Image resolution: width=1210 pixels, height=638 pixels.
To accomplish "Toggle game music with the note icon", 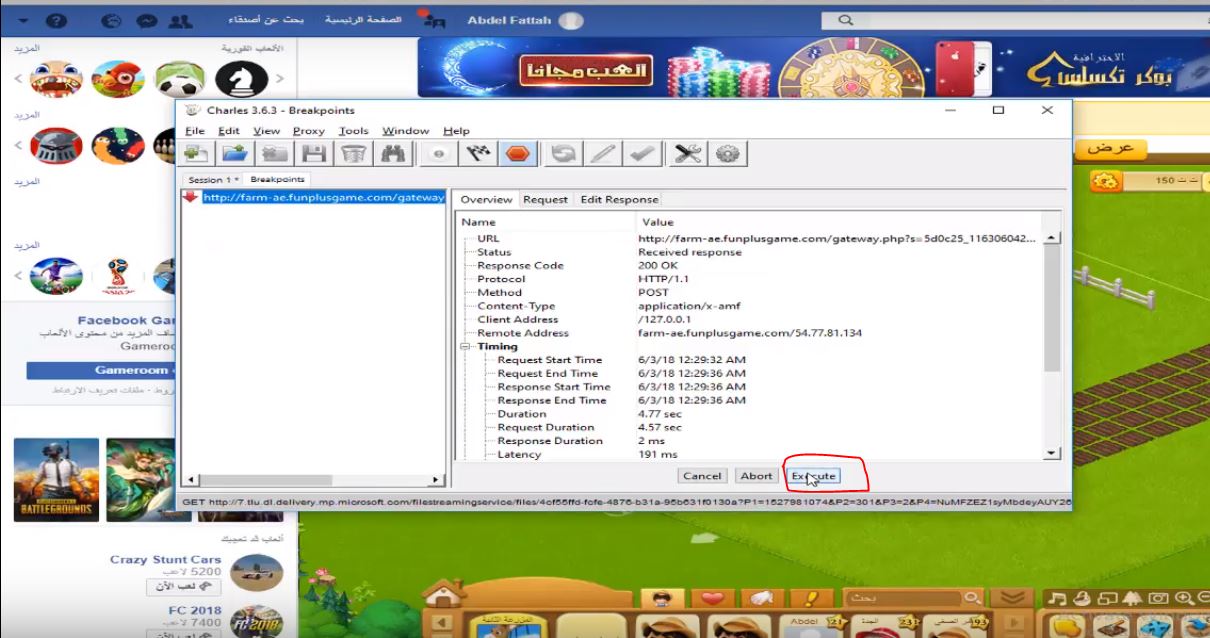I will (x=1056, y=598).
